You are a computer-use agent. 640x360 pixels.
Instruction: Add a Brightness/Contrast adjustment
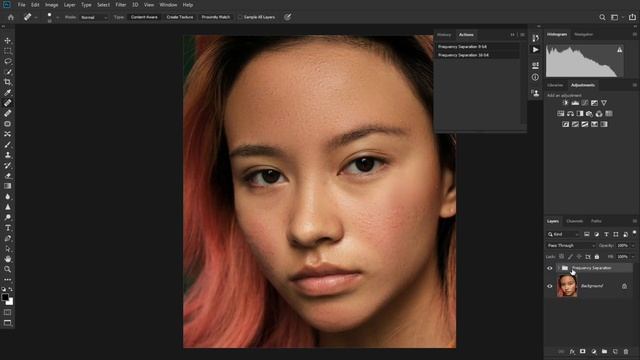coord(565,103)
